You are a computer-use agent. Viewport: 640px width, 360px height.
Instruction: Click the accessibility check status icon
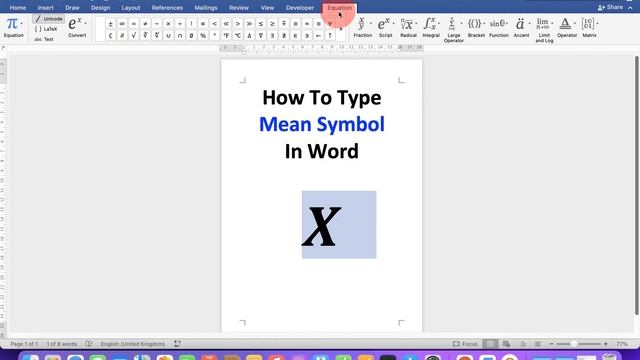177,344
